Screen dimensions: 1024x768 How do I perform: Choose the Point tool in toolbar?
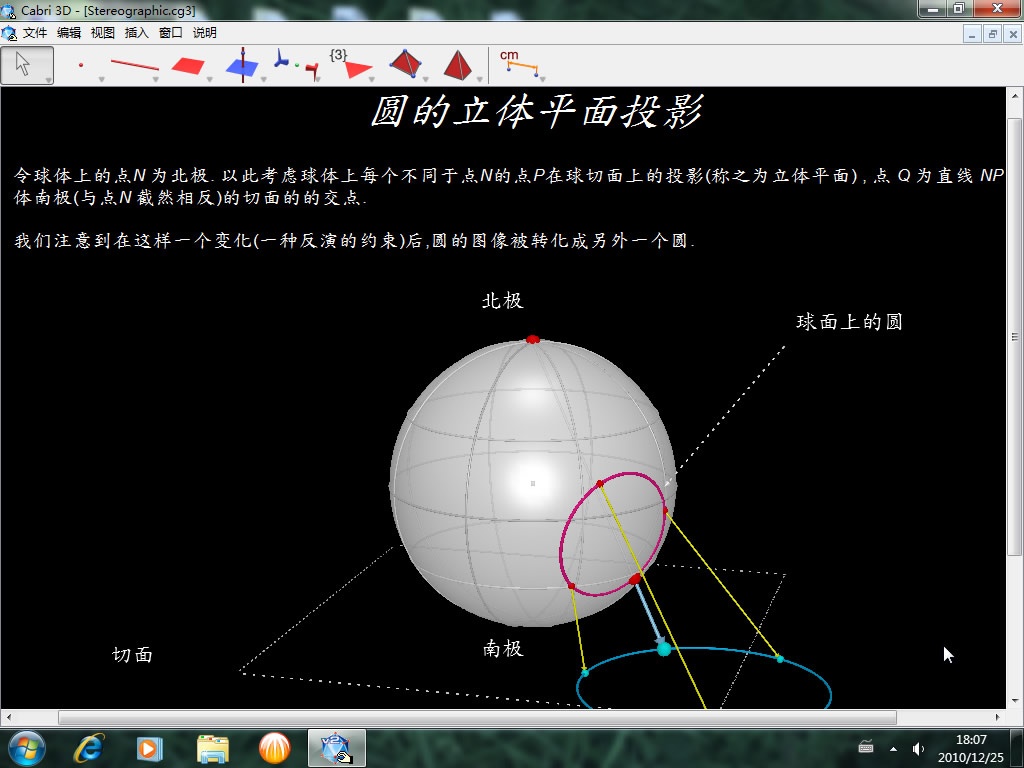(x=81, y=65)
